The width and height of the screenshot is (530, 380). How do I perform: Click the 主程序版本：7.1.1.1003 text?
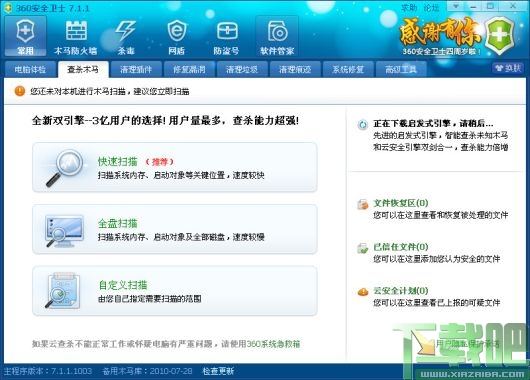[48, 371]
